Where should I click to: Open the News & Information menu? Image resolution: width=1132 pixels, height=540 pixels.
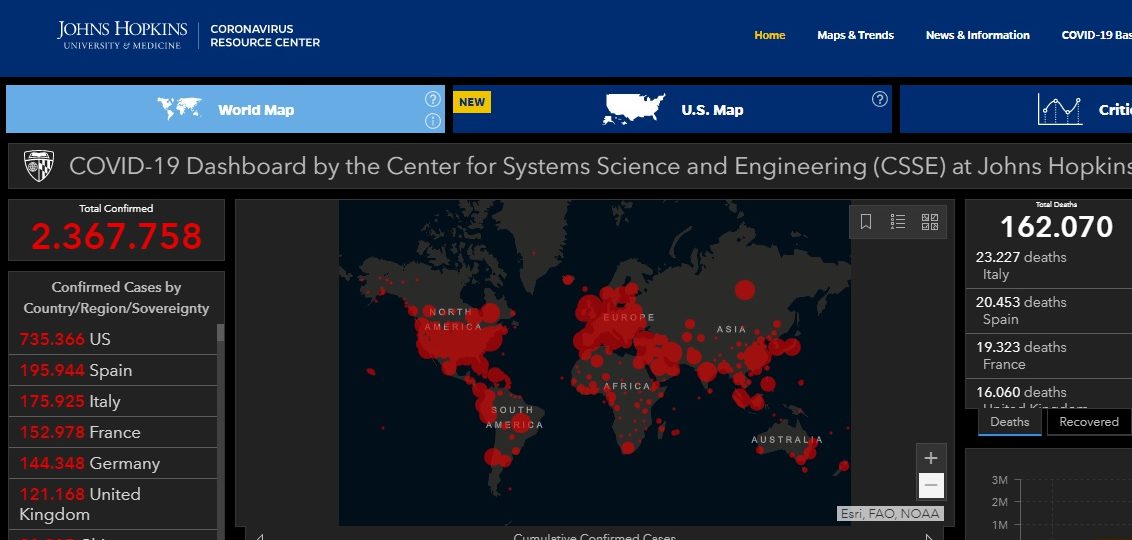978,35
